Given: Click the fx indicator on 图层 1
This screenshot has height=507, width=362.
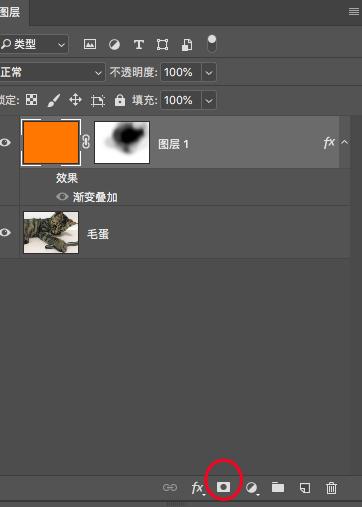Looking at the screenshot, I should (x=329, y=143).
